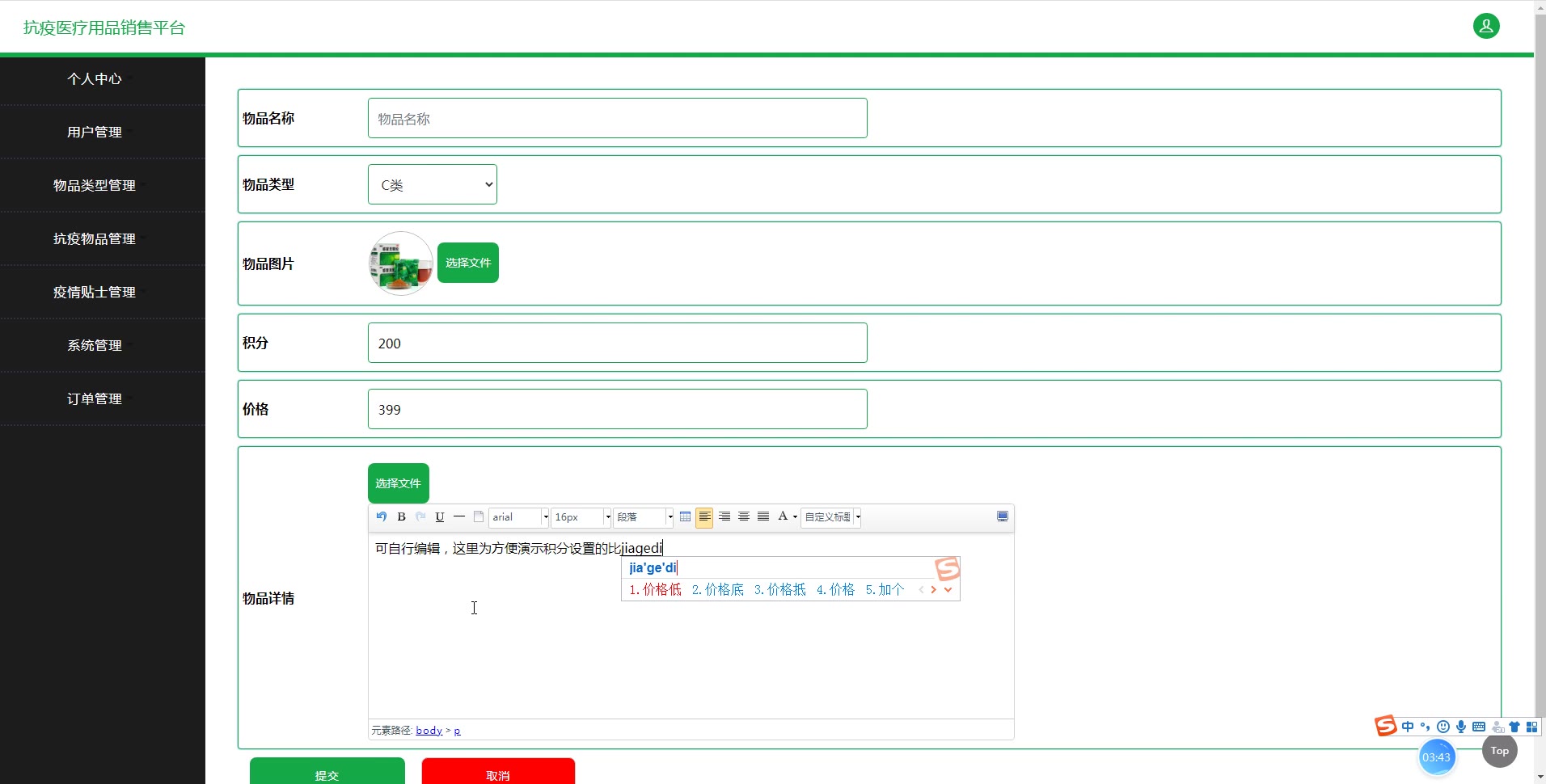Focus the 价格 field containing 399
The image size is (1546, 784).
(x=618, y=409)
